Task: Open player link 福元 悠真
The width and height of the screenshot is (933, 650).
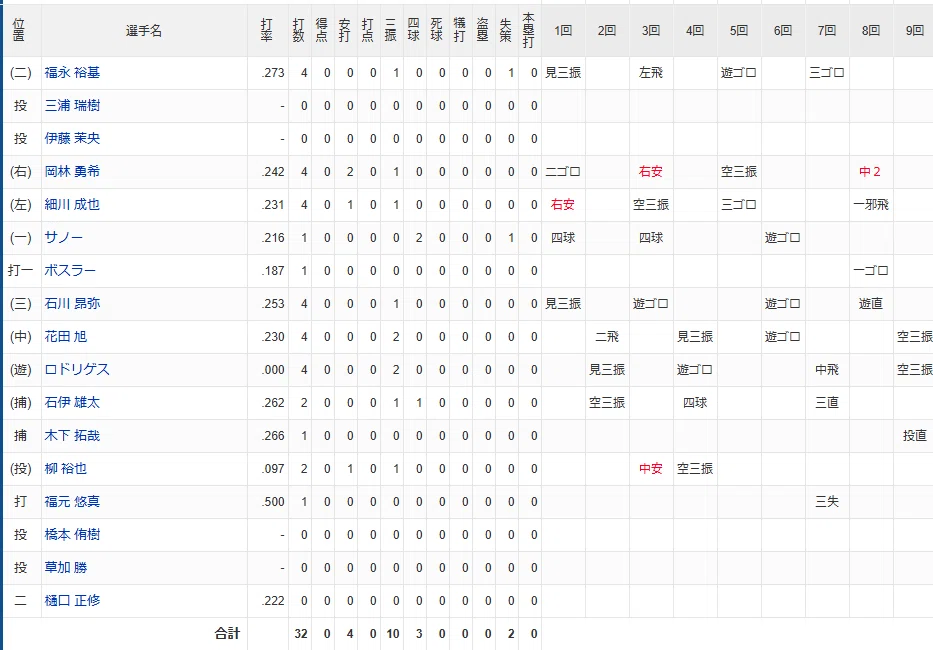Action: (72, 502)
